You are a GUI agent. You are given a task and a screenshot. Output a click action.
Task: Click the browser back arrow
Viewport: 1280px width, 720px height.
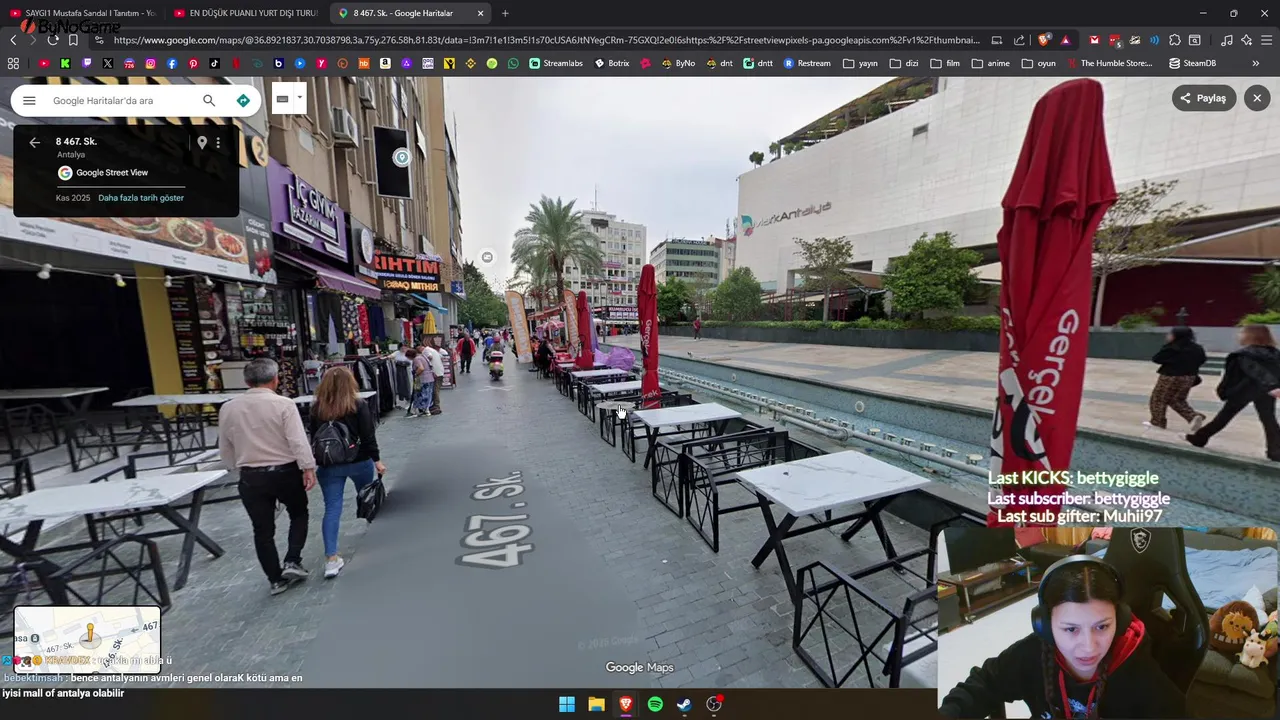(x=13, y=40)
